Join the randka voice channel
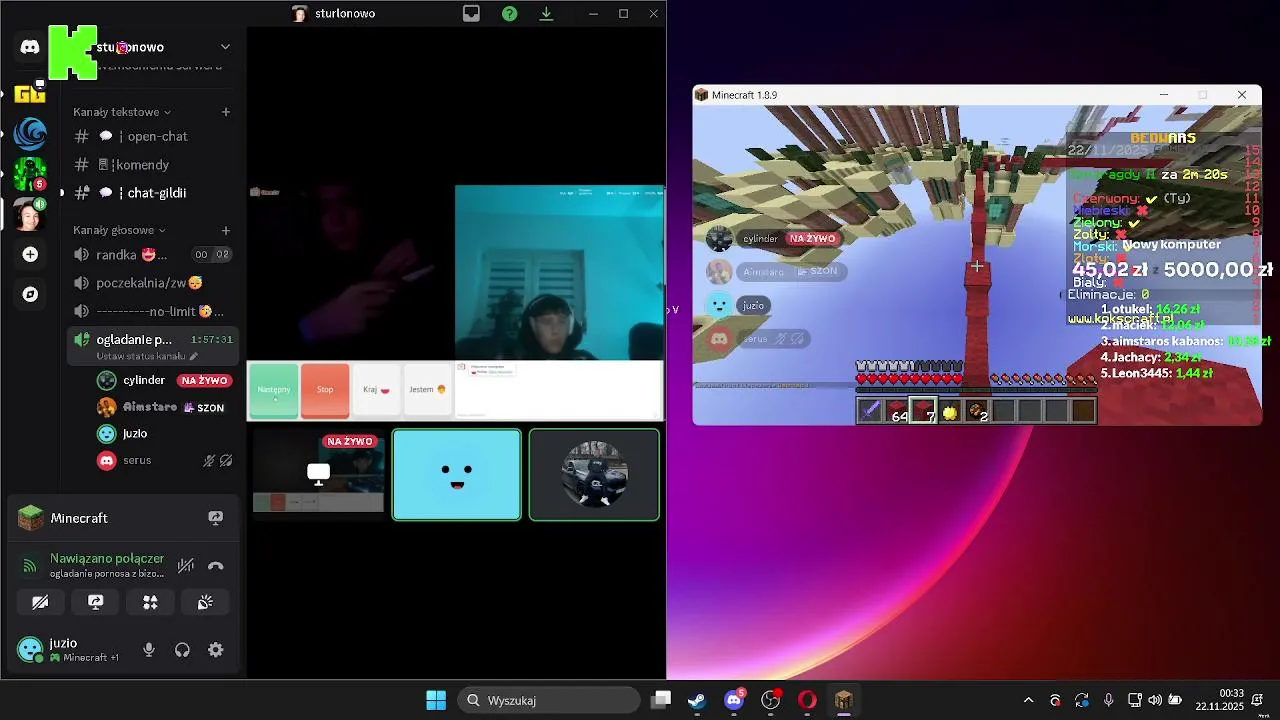1280x720 pixels. point(153,255)
